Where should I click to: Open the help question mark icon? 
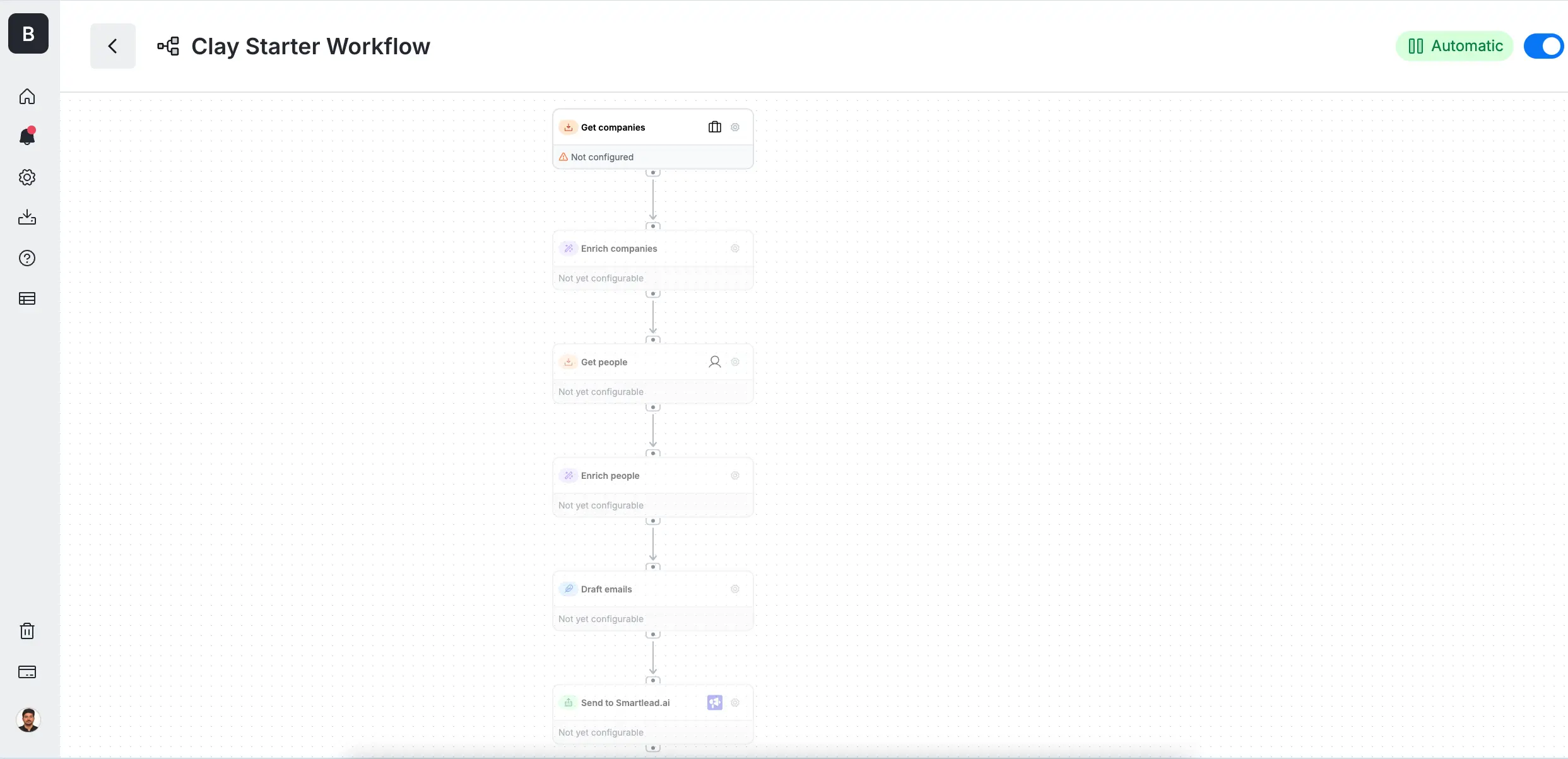[27, 258]
